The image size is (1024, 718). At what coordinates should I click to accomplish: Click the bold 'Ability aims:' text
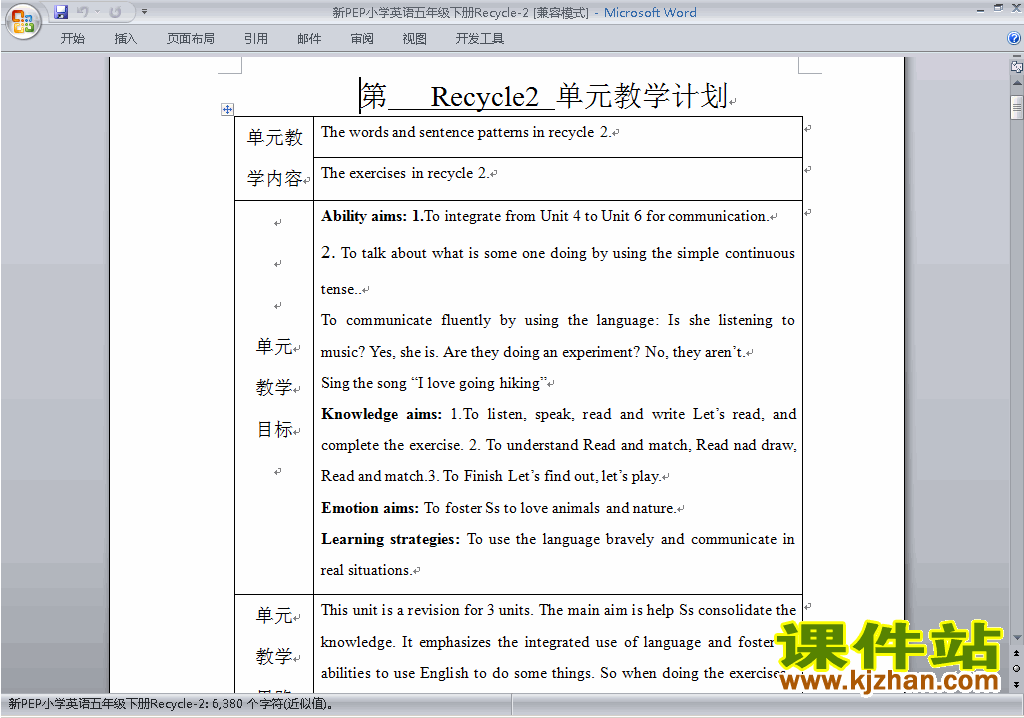point(364,216)
